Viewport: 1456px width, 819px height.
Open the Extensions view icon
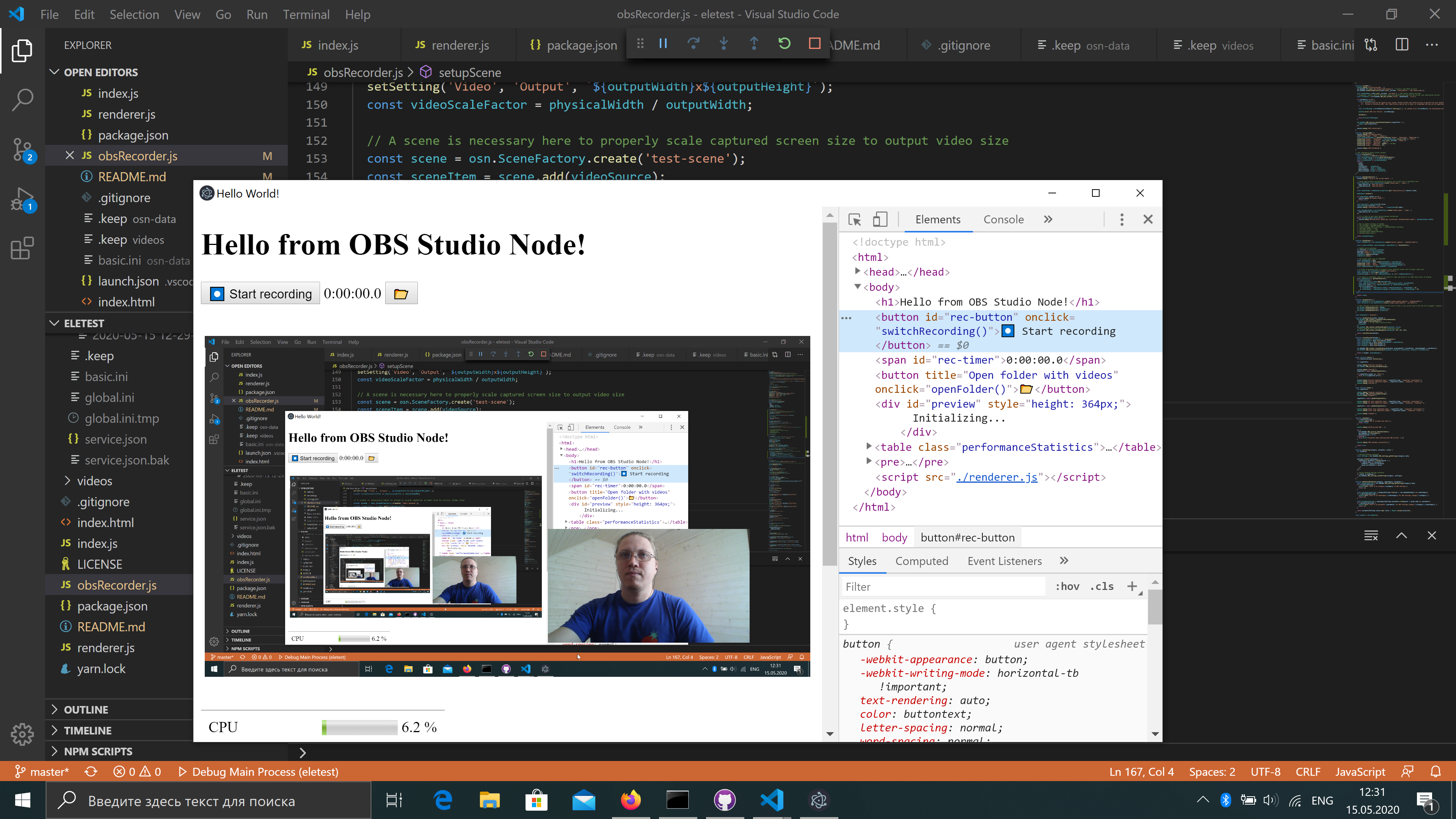(23, 248)
